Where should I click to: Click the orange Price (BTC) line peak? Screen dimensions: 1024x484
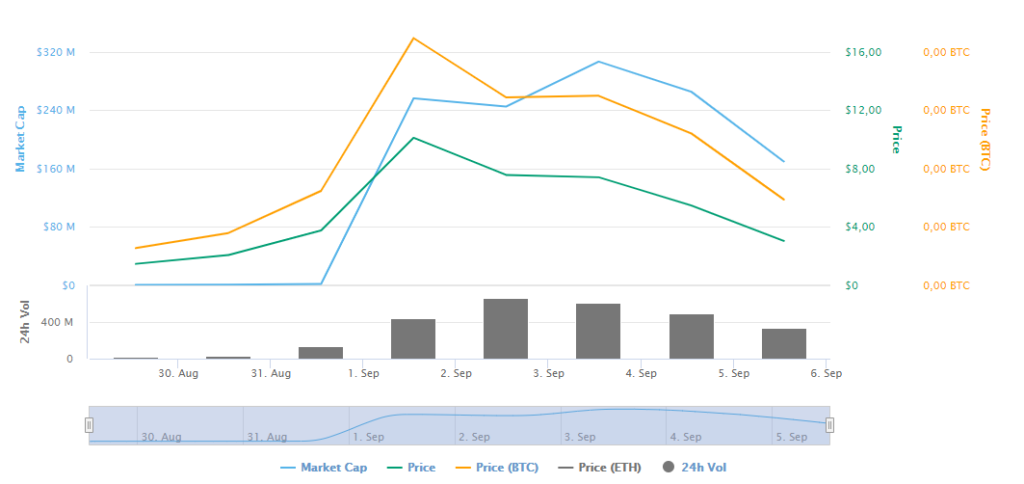[413, 38]
